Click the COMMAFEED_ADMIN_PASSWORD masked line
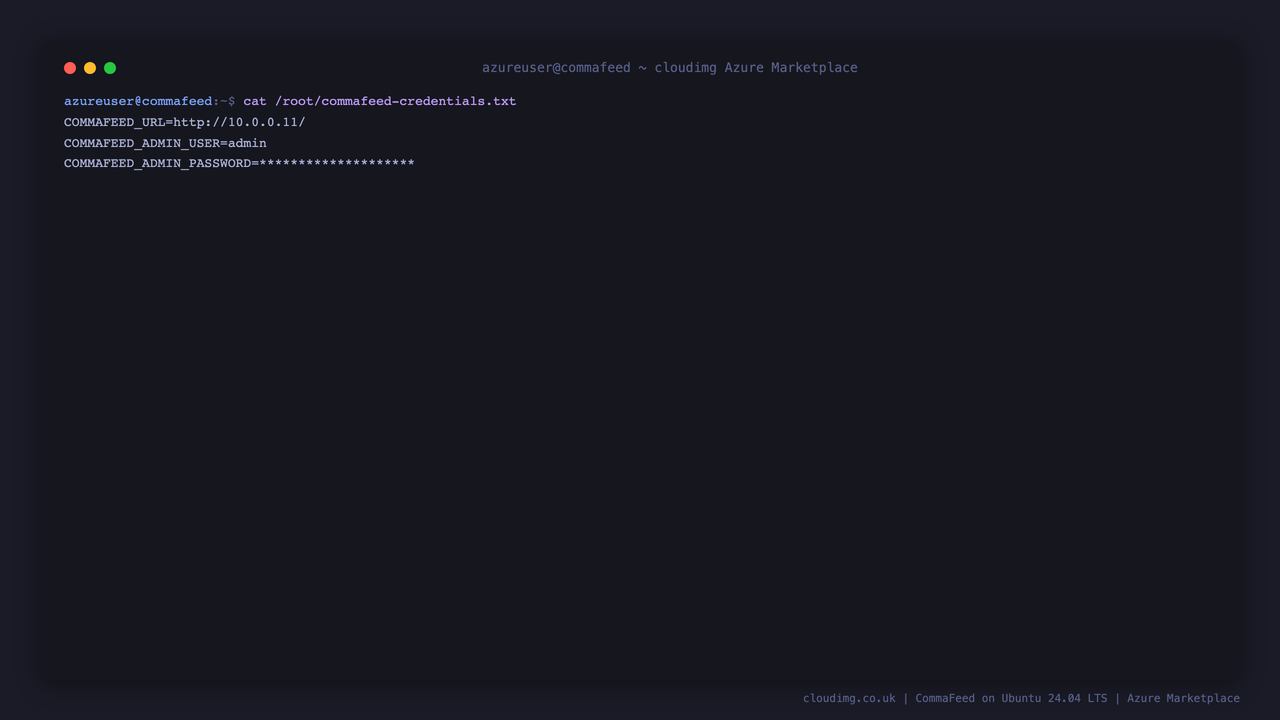 pyautogui.click(x=239, y=163)
